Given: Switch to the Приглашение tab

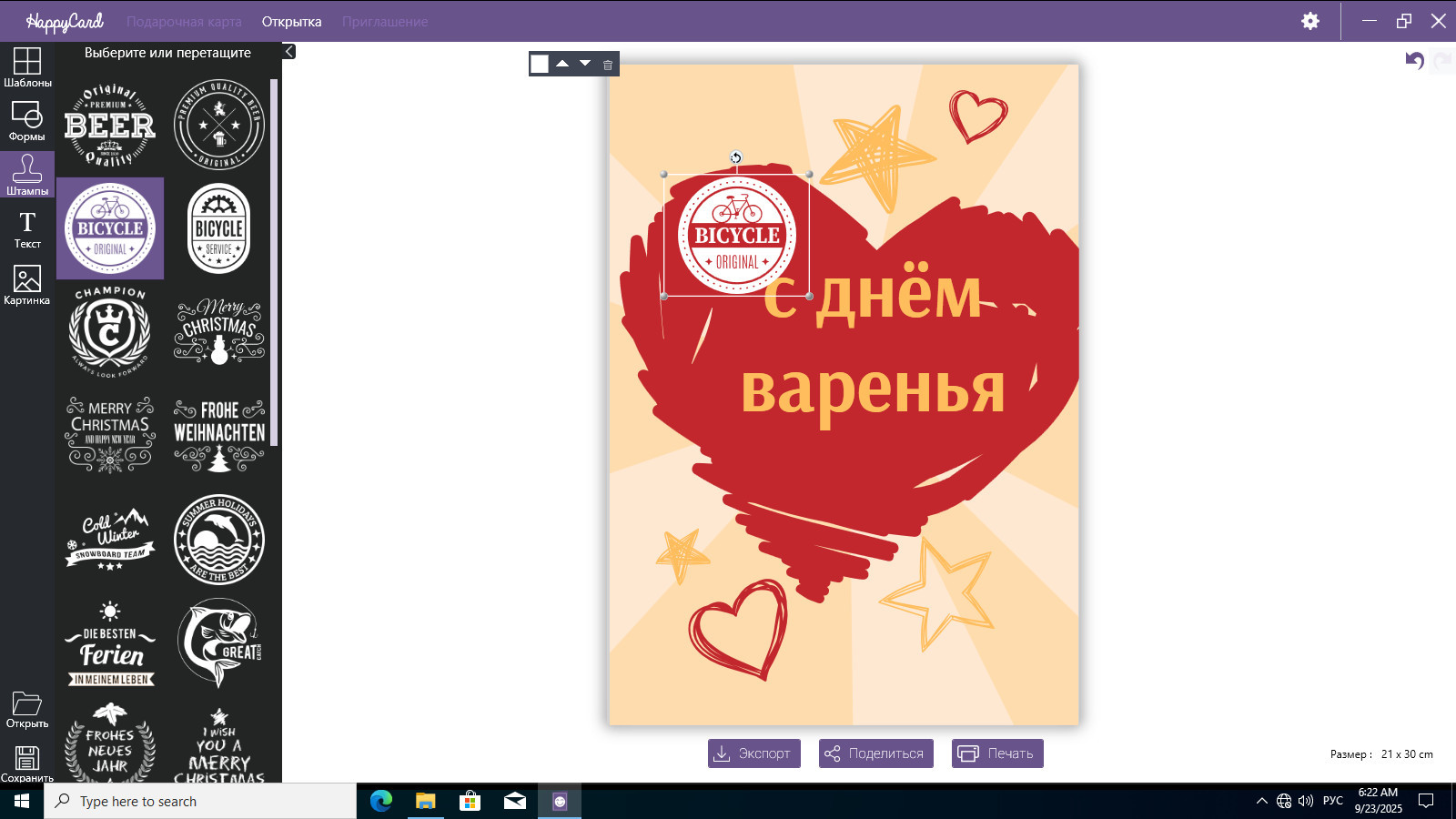Looking at the screenshot, I should pos(385,22).
